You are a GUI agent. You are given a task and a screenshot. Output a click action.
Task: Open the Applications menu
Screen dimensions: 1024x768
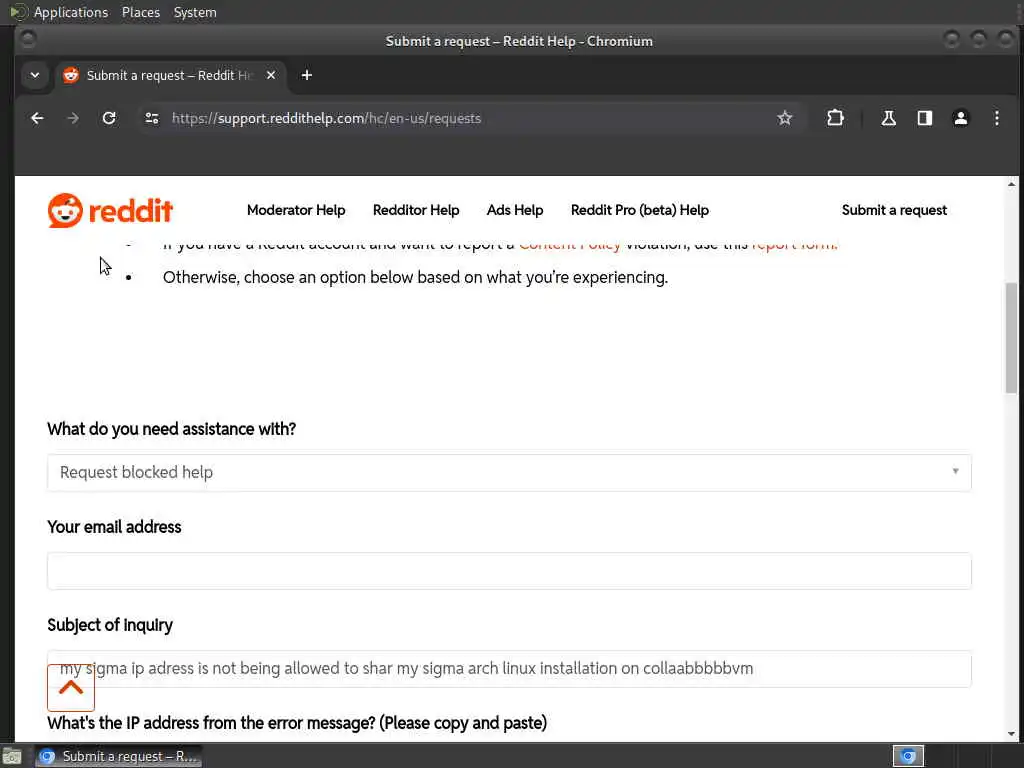(70, 12)
